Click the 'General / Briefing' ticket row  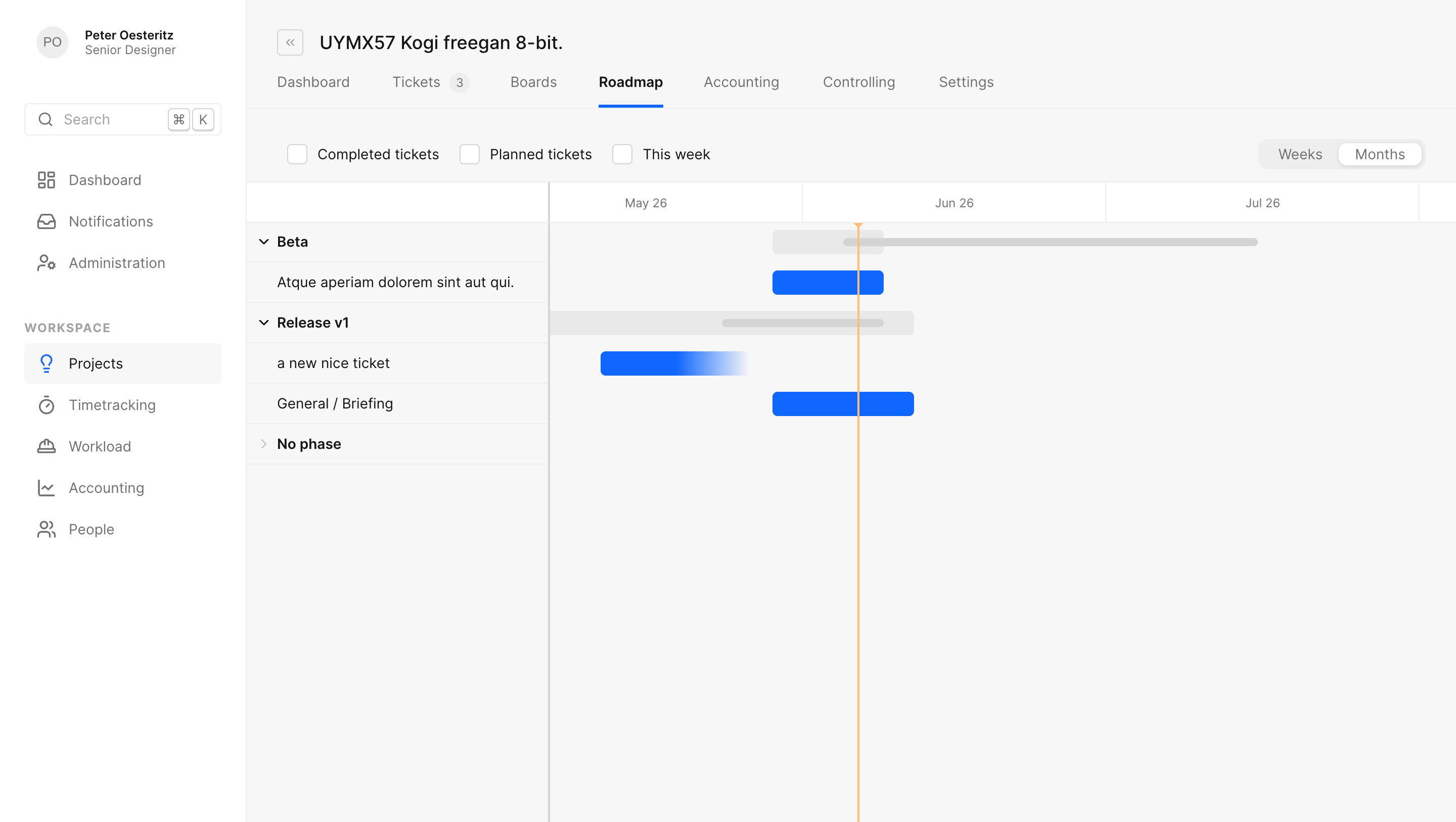pos(397,403)
